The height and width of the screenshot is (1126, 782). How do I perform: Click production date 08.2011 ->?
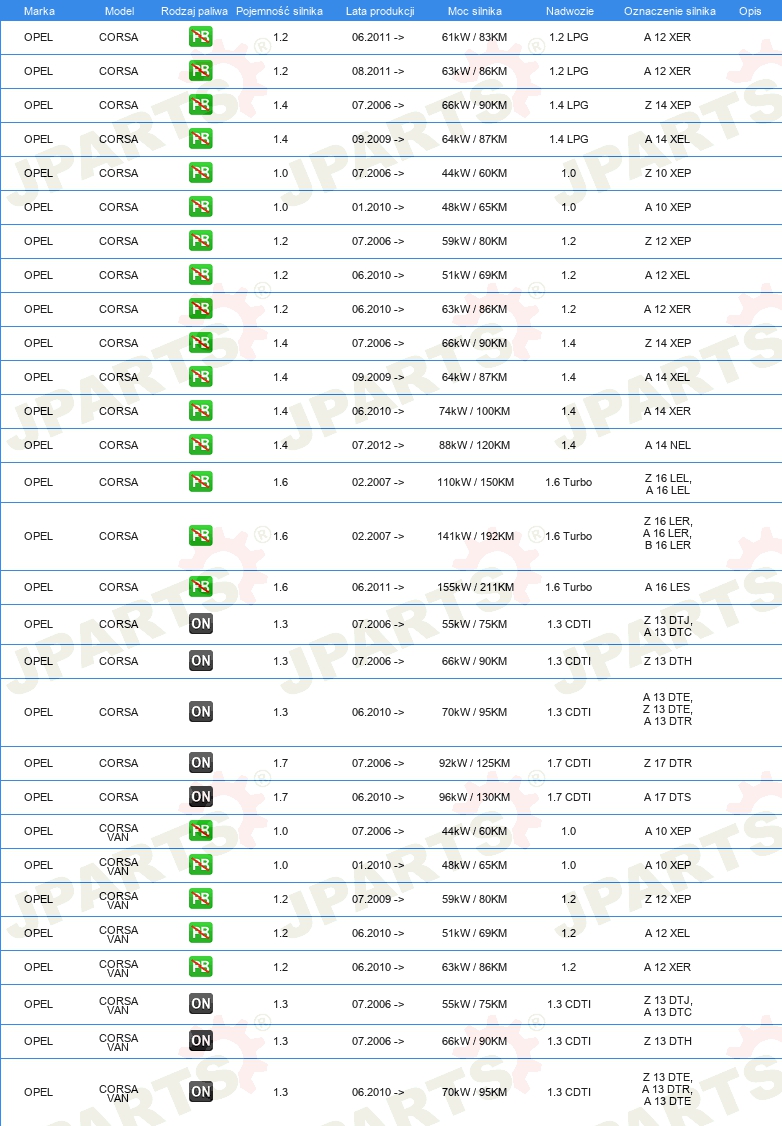point(378,71)
